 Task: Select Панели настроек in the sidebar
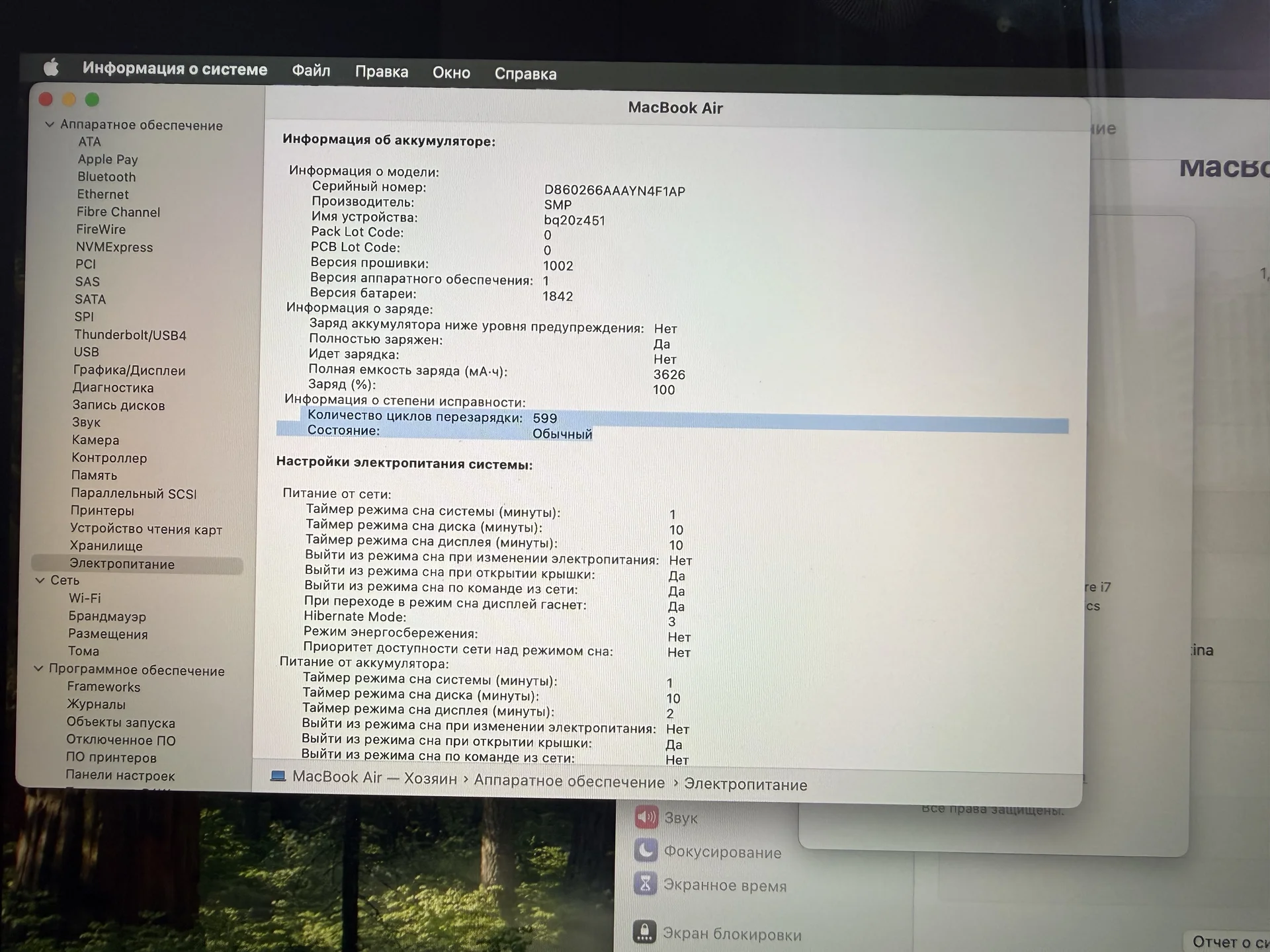(120, 775)
